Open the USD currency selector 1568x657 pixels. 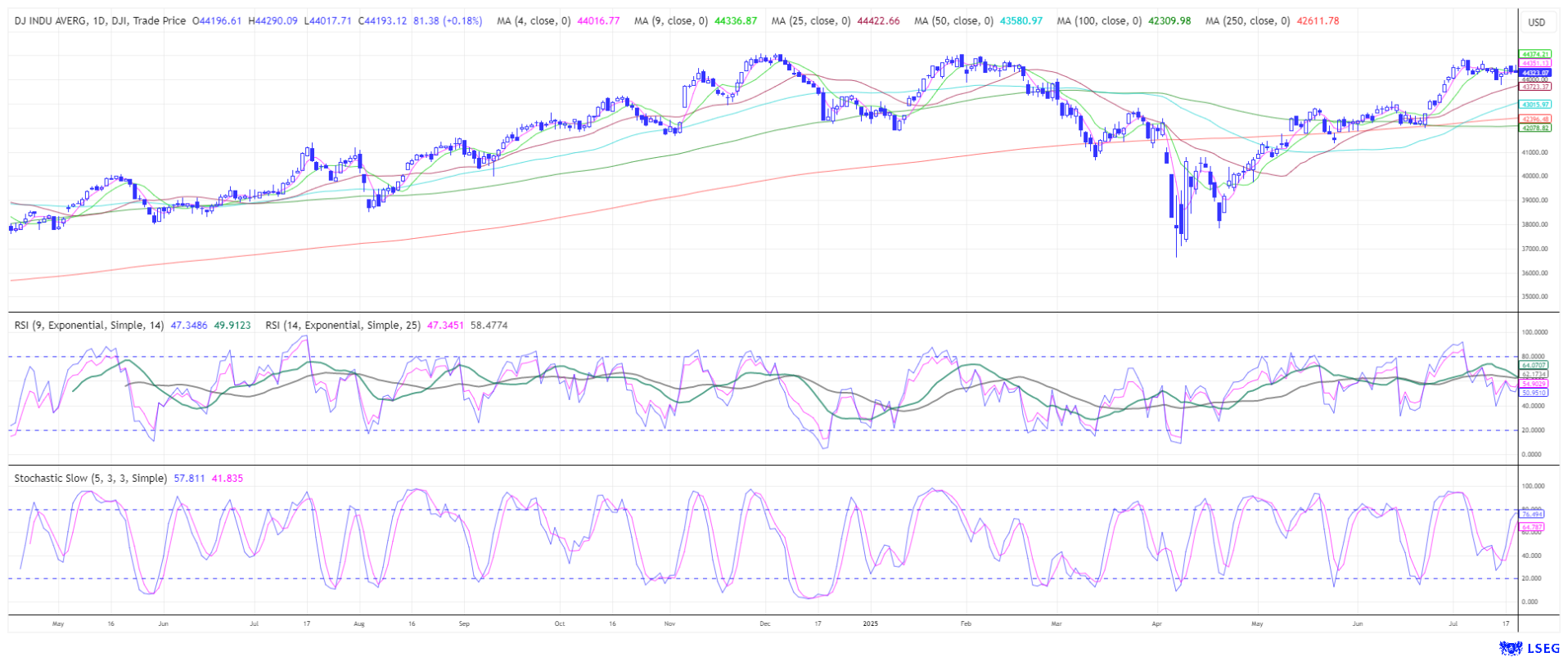point(1536,22)
